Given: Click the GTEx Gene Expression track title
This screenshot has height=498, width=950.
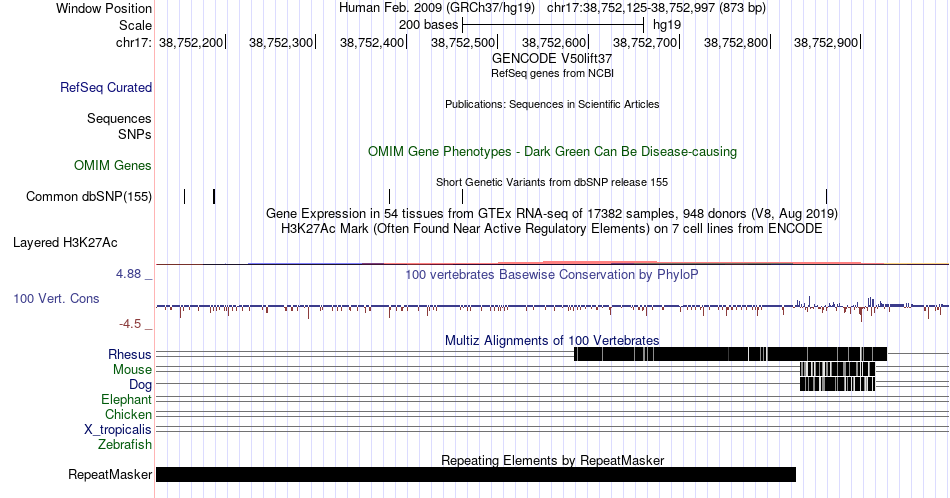Looking at the screenshot, I should pos(552,213).
